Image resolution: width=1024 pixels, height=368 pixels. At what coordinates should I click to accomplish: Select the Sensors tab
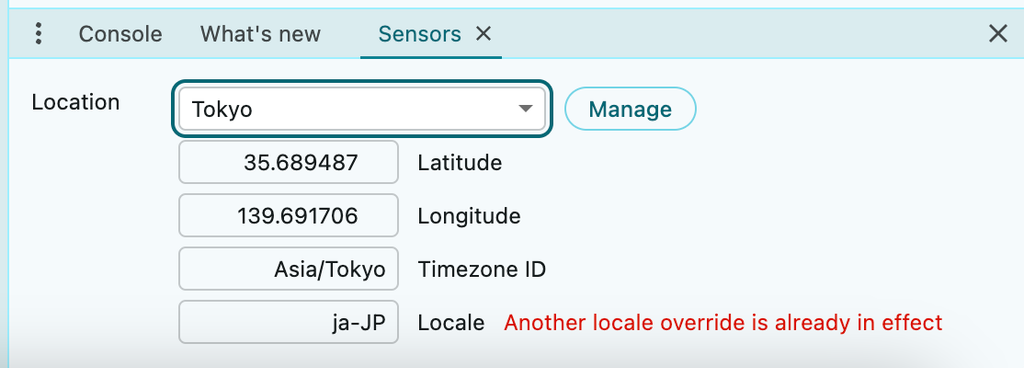[x=420, y=33]
